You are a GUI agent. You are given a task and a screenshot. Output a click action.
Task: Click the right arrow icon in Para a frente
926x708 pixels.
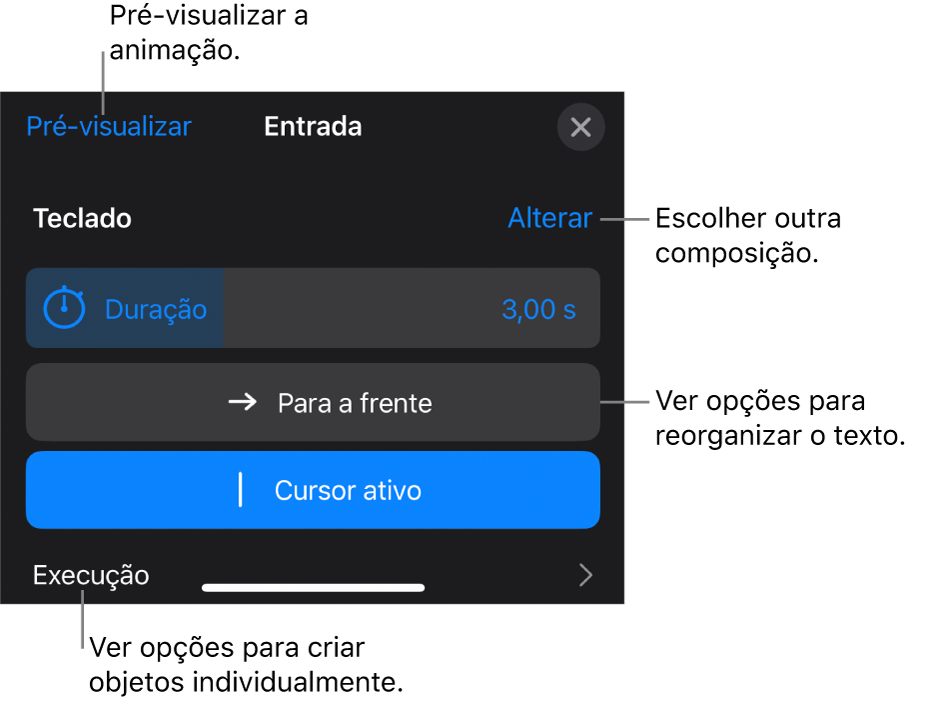coord(243,403)
